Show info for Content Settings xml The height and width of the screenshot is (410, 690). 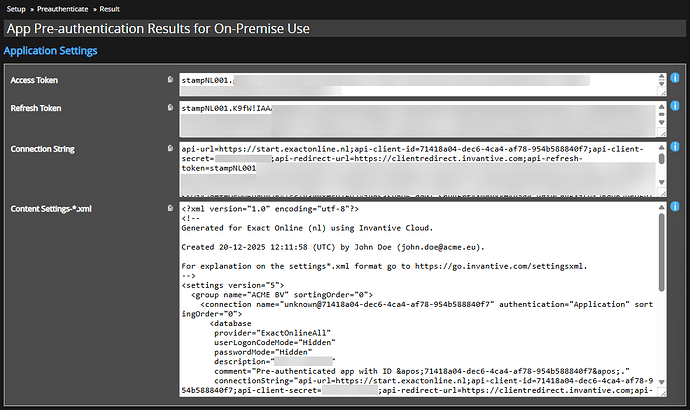click(676, 207)
